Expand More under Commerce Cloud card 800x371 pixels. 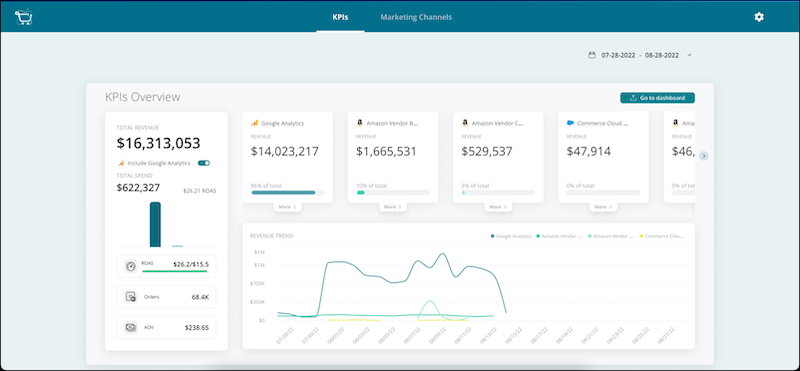tap(604, 207)
